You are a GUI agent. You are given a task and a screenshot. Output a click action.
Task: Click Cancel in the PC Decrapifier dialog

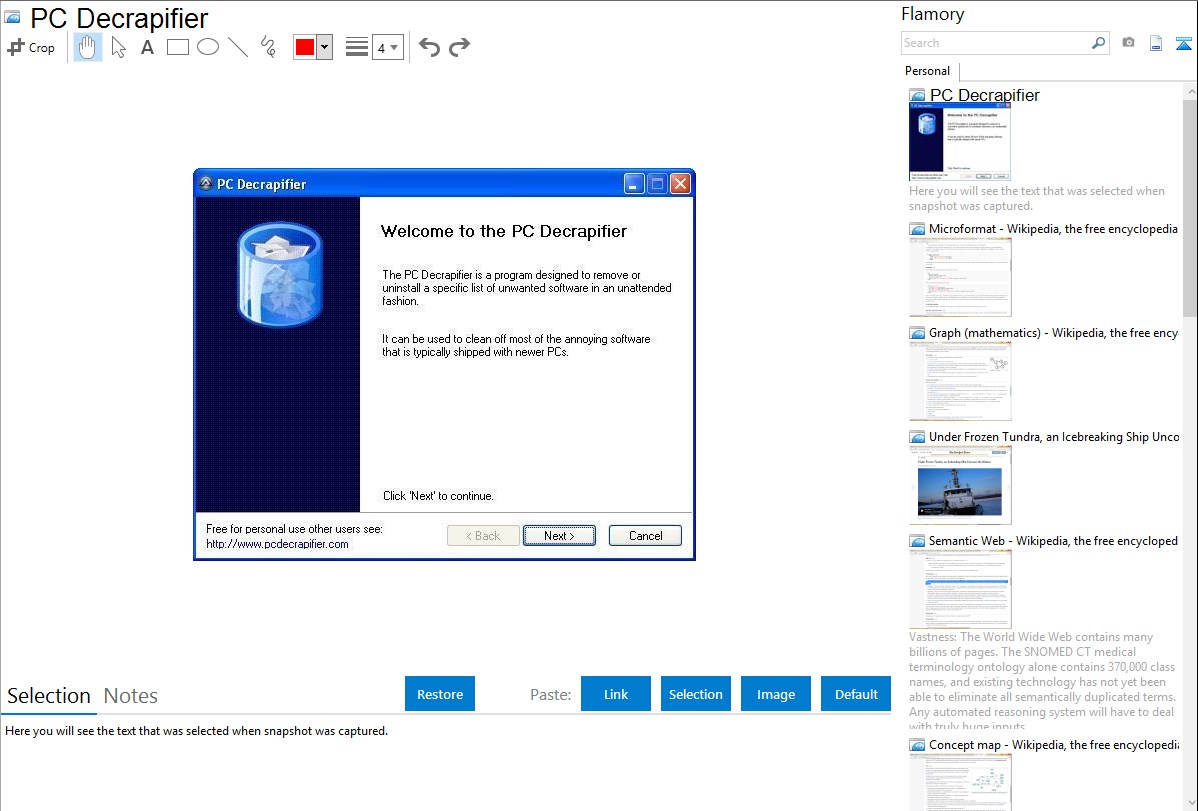[646, 536]
